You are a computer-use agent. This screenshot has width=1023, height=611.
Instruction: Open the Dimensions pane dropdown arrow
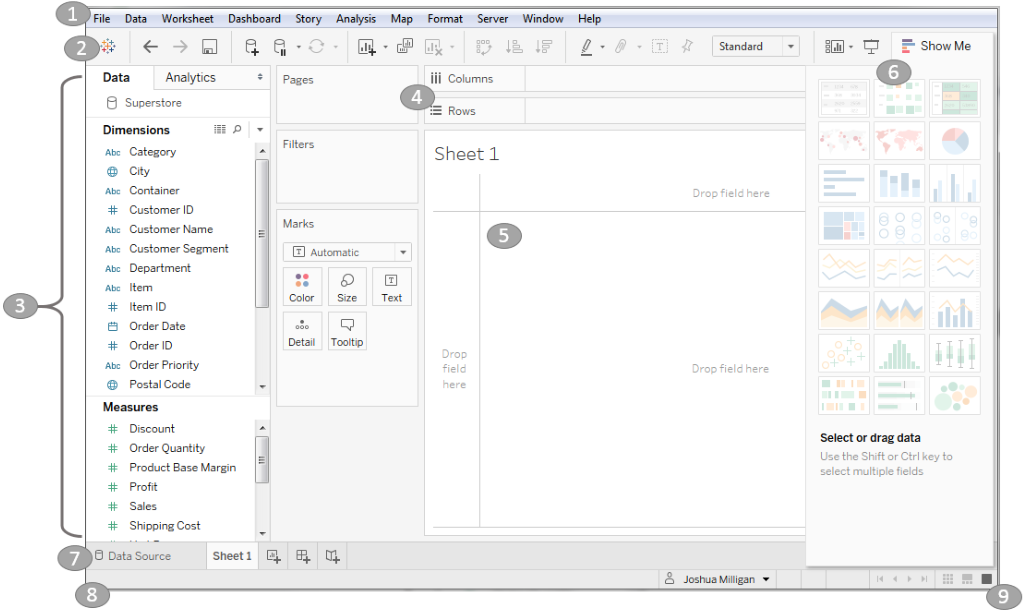260,129
